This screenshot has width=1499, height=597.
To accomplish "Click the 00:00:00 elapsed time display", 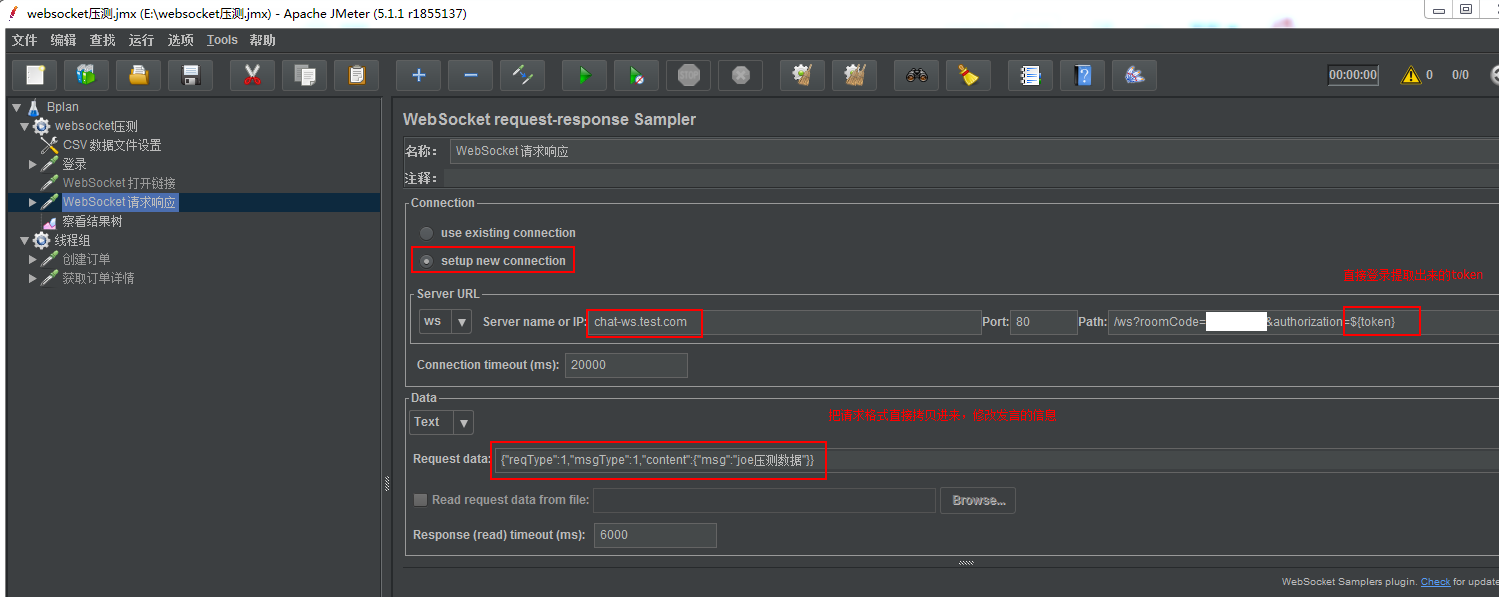I will point(1353,75).
